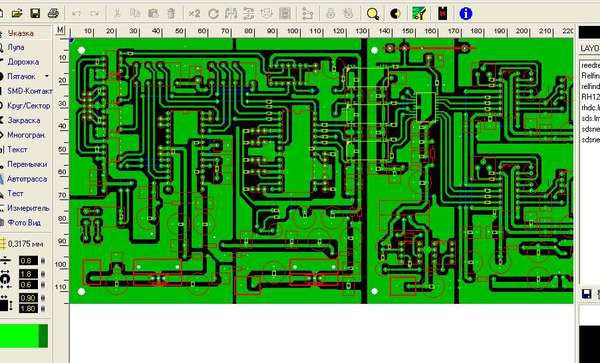
Task: Print the board using the printer icon
Action: click(x=53, y=14)
